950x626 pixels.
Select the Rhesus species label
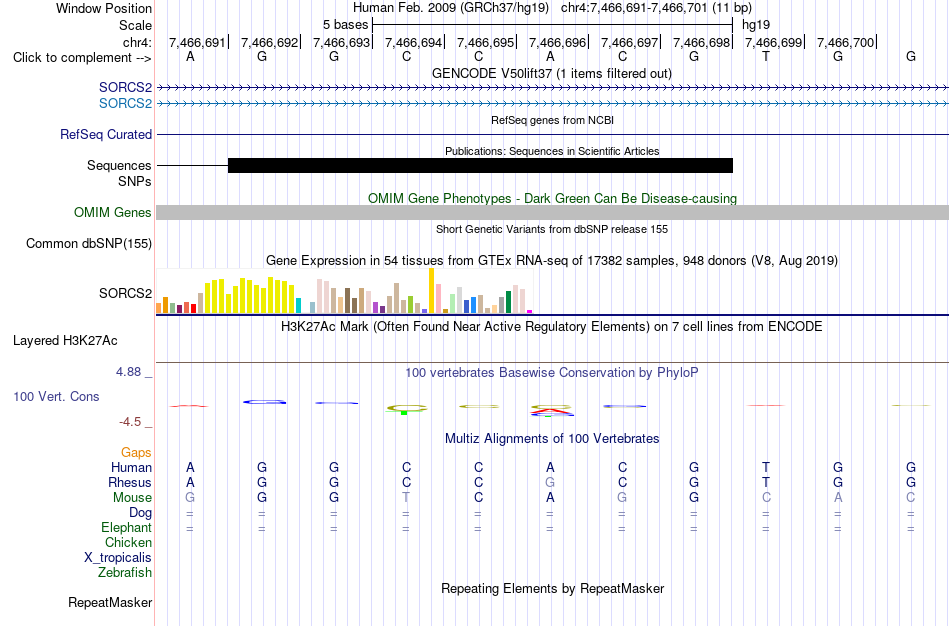tap(130, 482)
